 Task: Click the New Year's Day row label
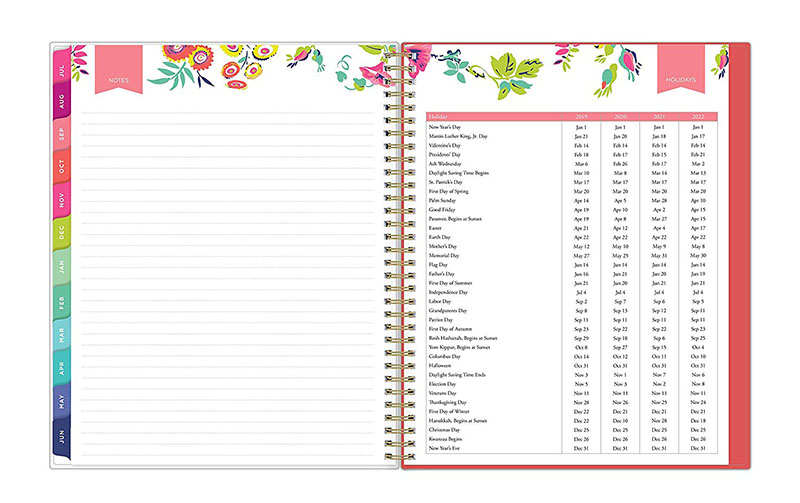[447, 127]
